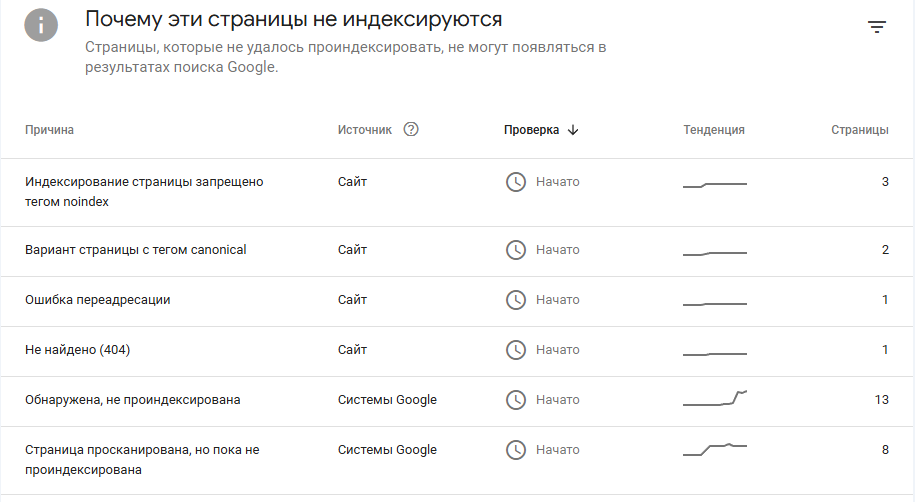This screenshot has height=502, width=915.
Task: Open the noindex tag reason row
Action: (457, 193)
